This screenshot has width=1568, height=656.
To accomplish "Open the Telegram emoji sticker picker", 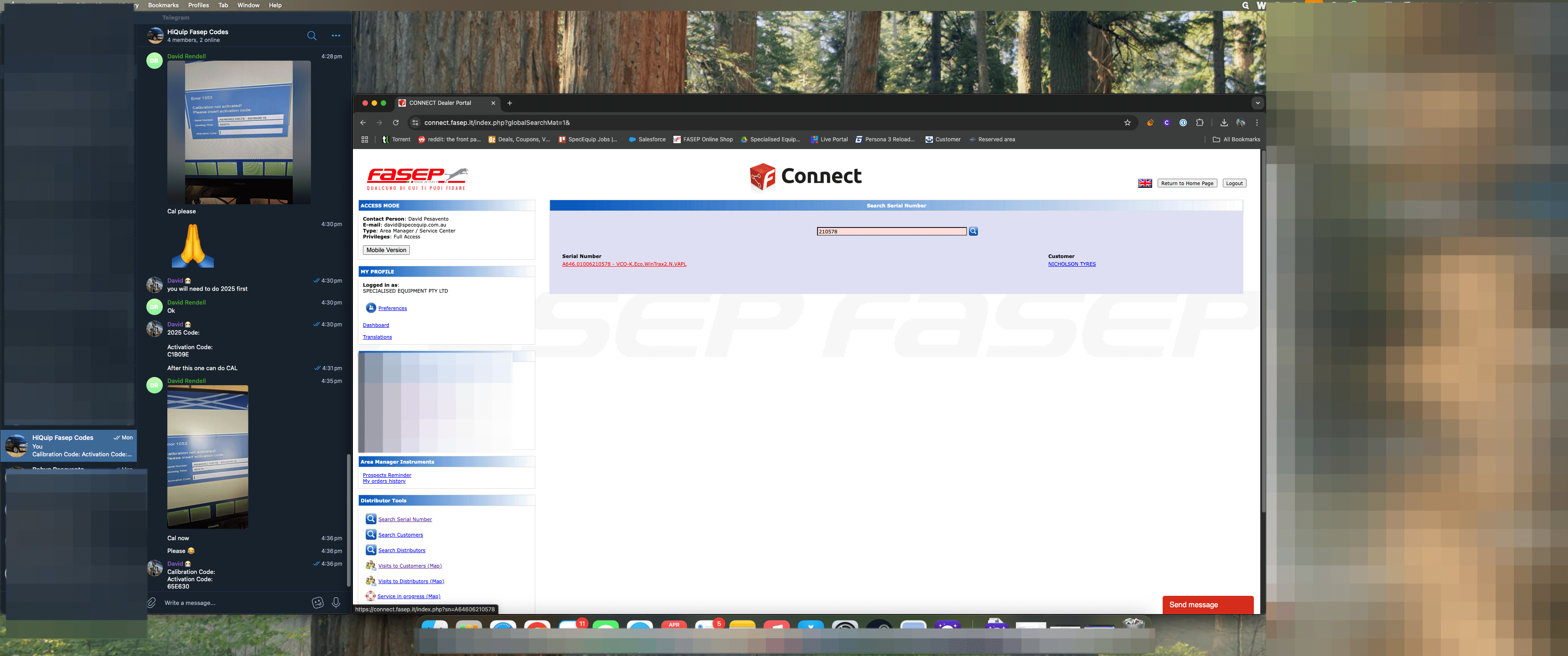I will tap(317, 603).
